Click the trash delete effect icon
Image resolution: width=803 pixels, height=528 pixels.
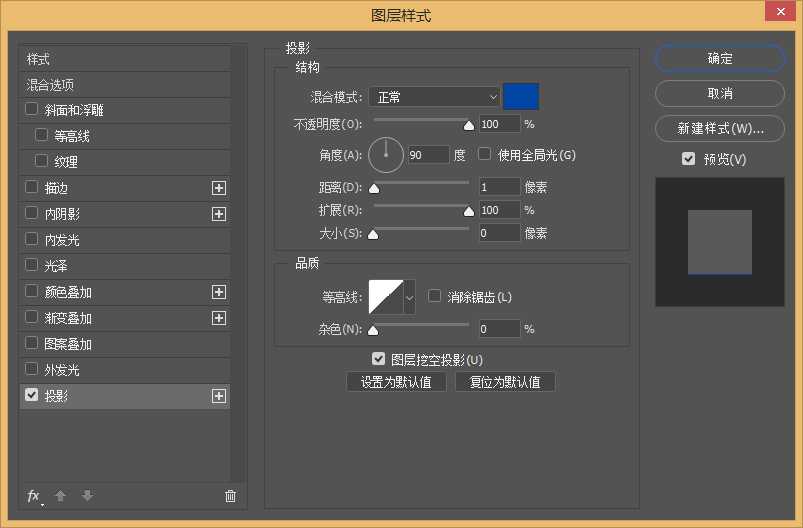tap(230, 496)
